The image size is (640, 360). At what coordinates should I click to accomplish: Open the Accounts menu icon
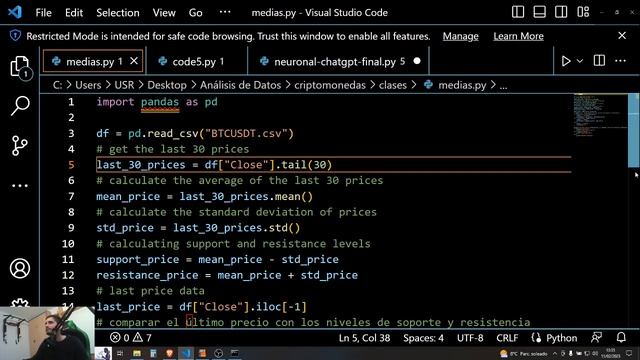(x=20, y=268)
